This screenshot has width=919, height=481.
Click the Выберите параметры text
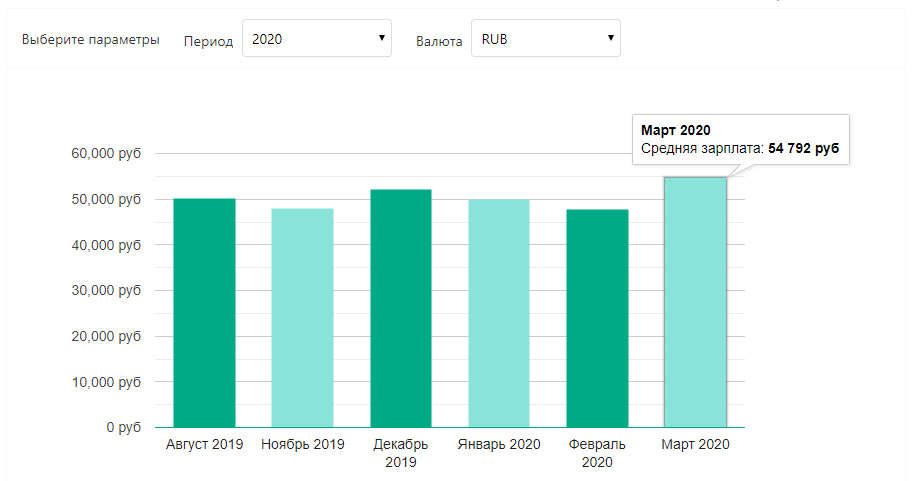pyautogui.click(x=90, y=41)
